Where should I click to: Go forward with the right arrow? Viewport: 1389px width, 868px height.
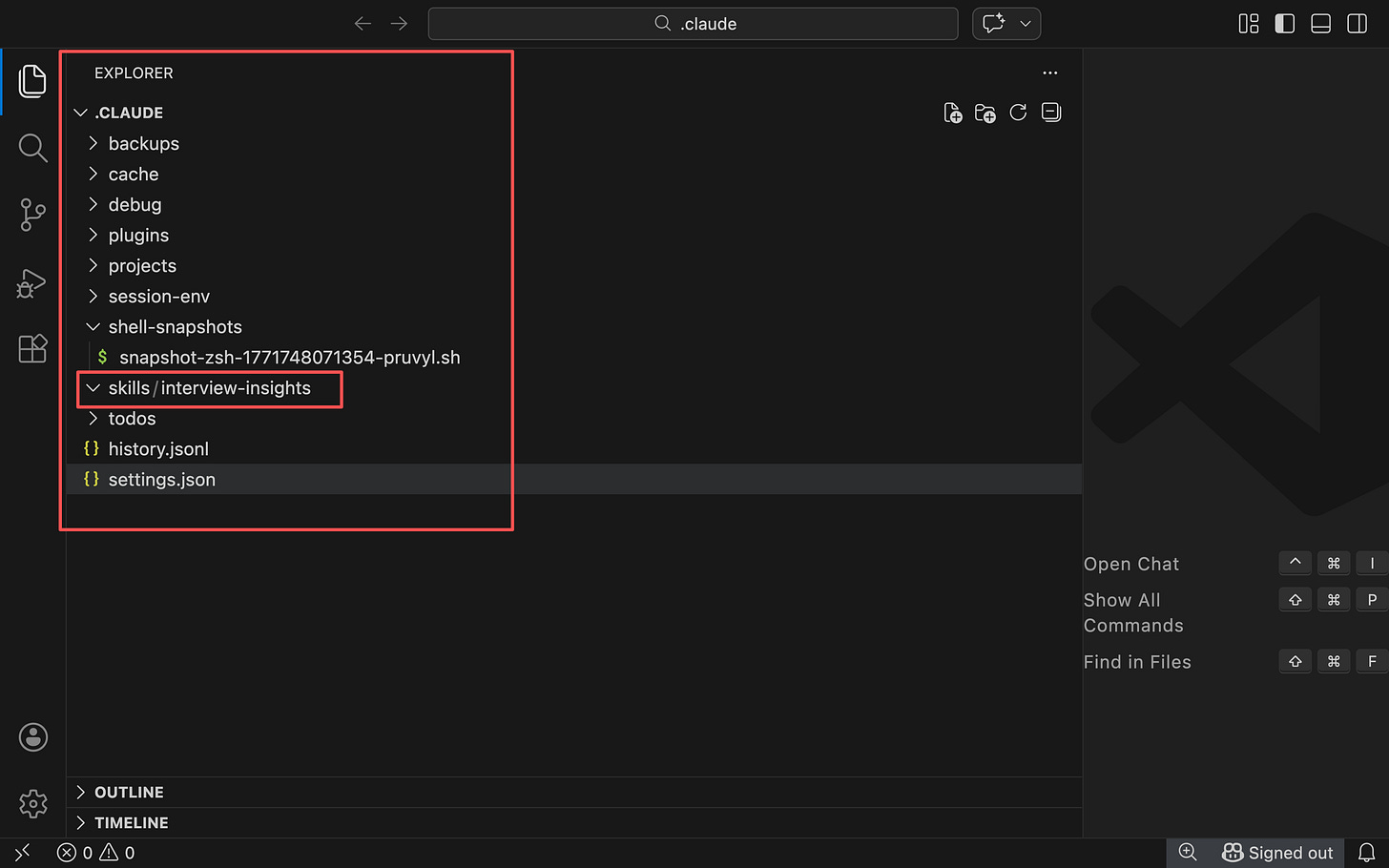(x=399, y=24)
